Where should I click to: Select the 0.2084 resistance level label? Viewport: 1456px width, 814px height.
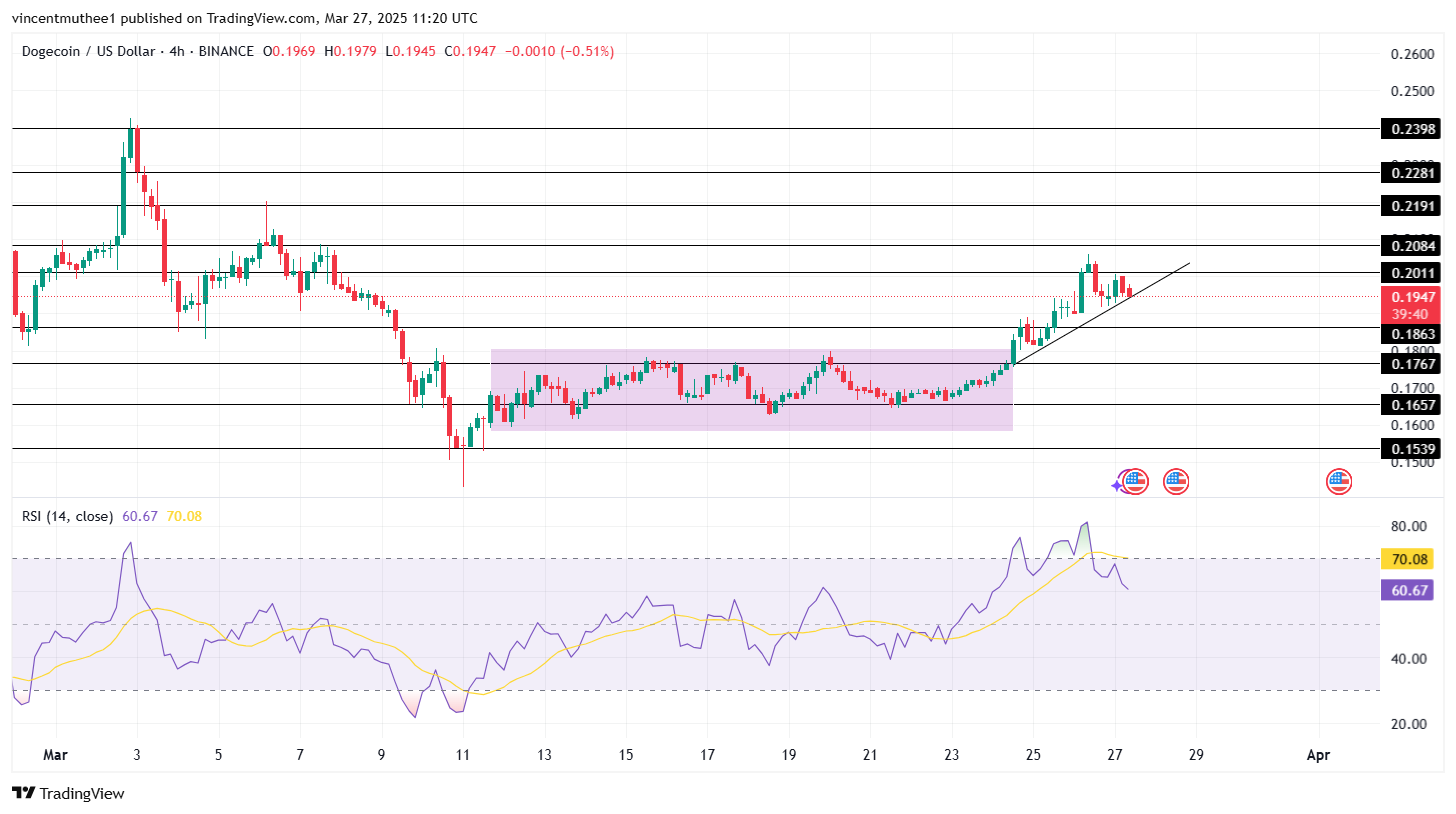coord(1412,246)
